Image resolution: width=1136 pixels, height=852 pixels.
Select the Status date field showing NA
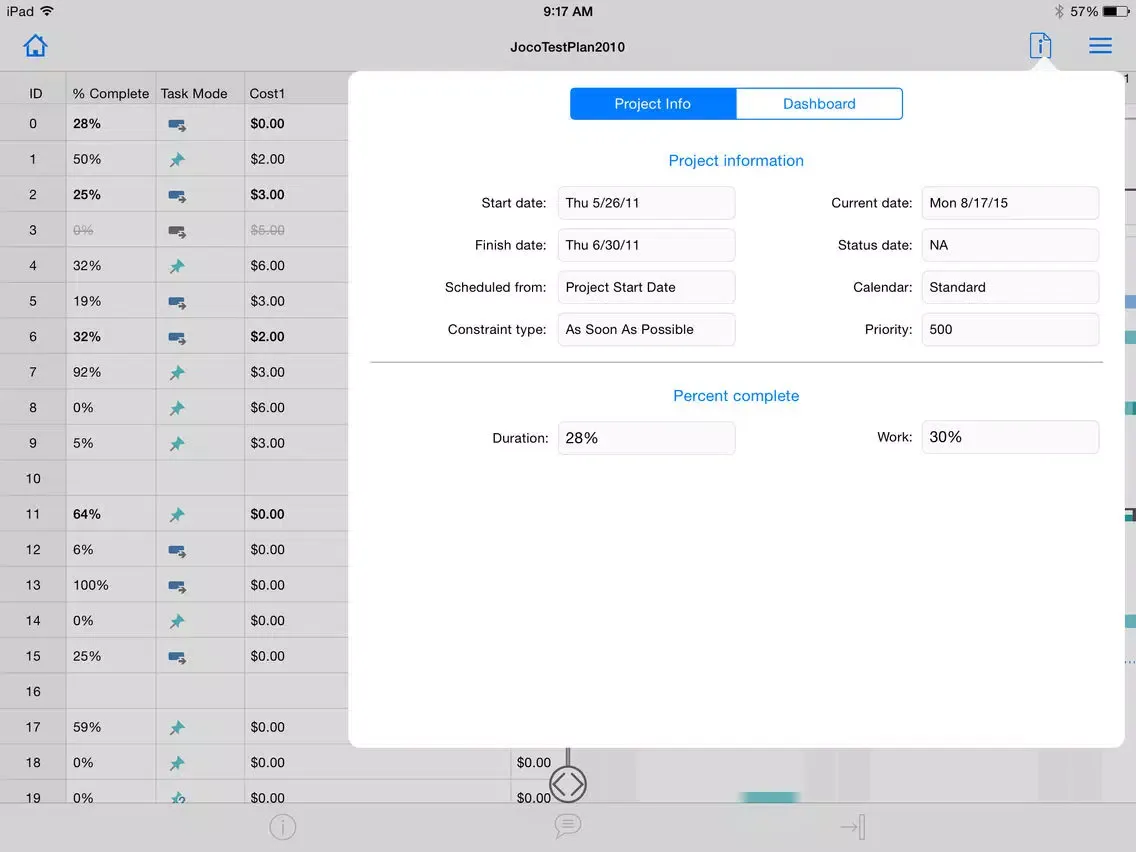point(1010,245)
